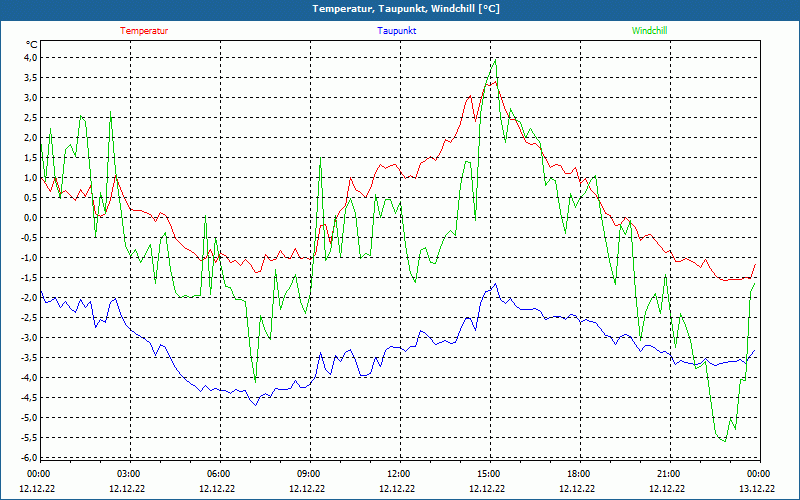Click the 2,0 y-axis value
Image resolution: width=800 pixels, height=500 pixels.
(31, 137)
